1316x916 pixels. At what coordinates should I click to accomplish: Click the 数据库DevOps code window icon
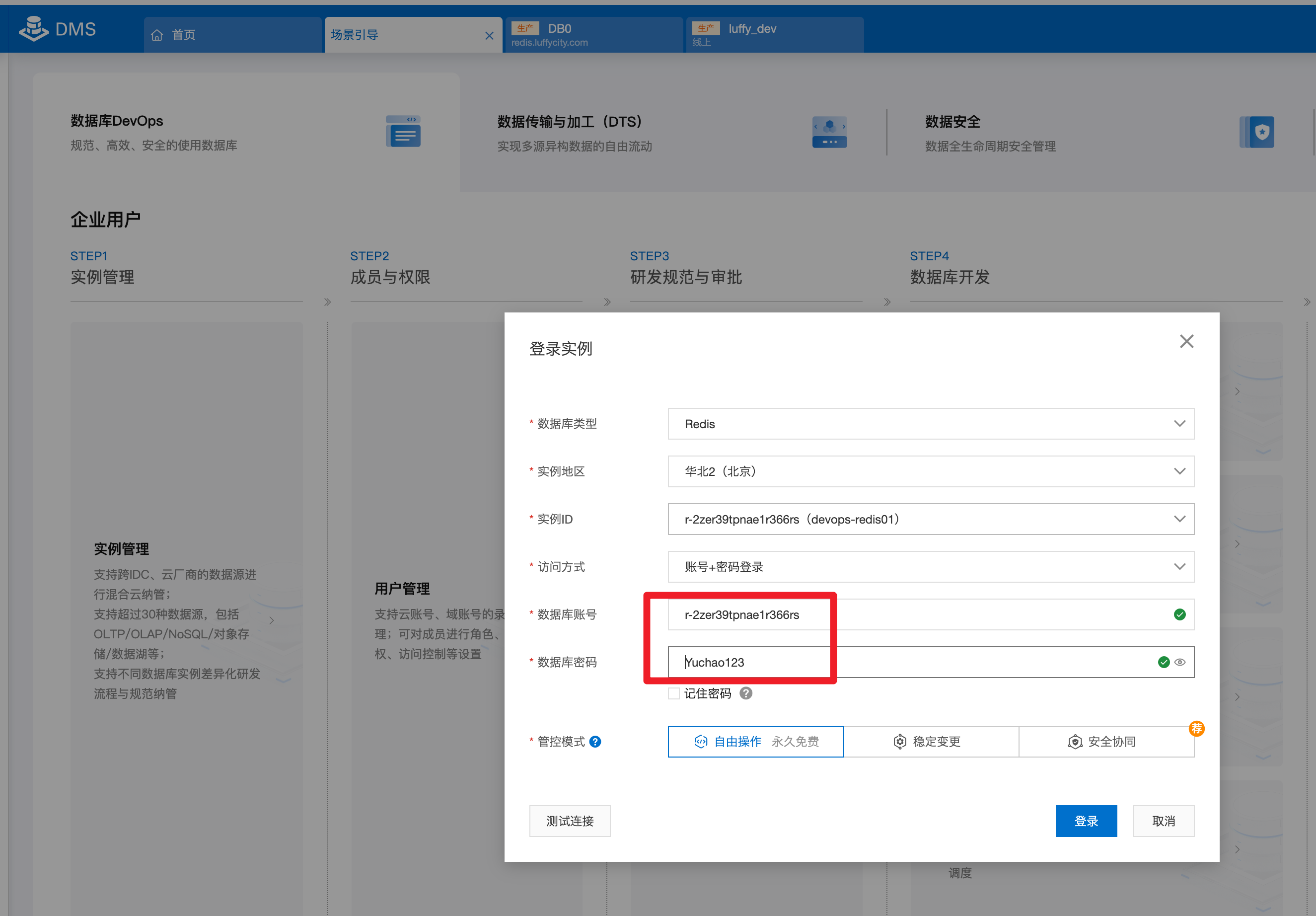403,131
